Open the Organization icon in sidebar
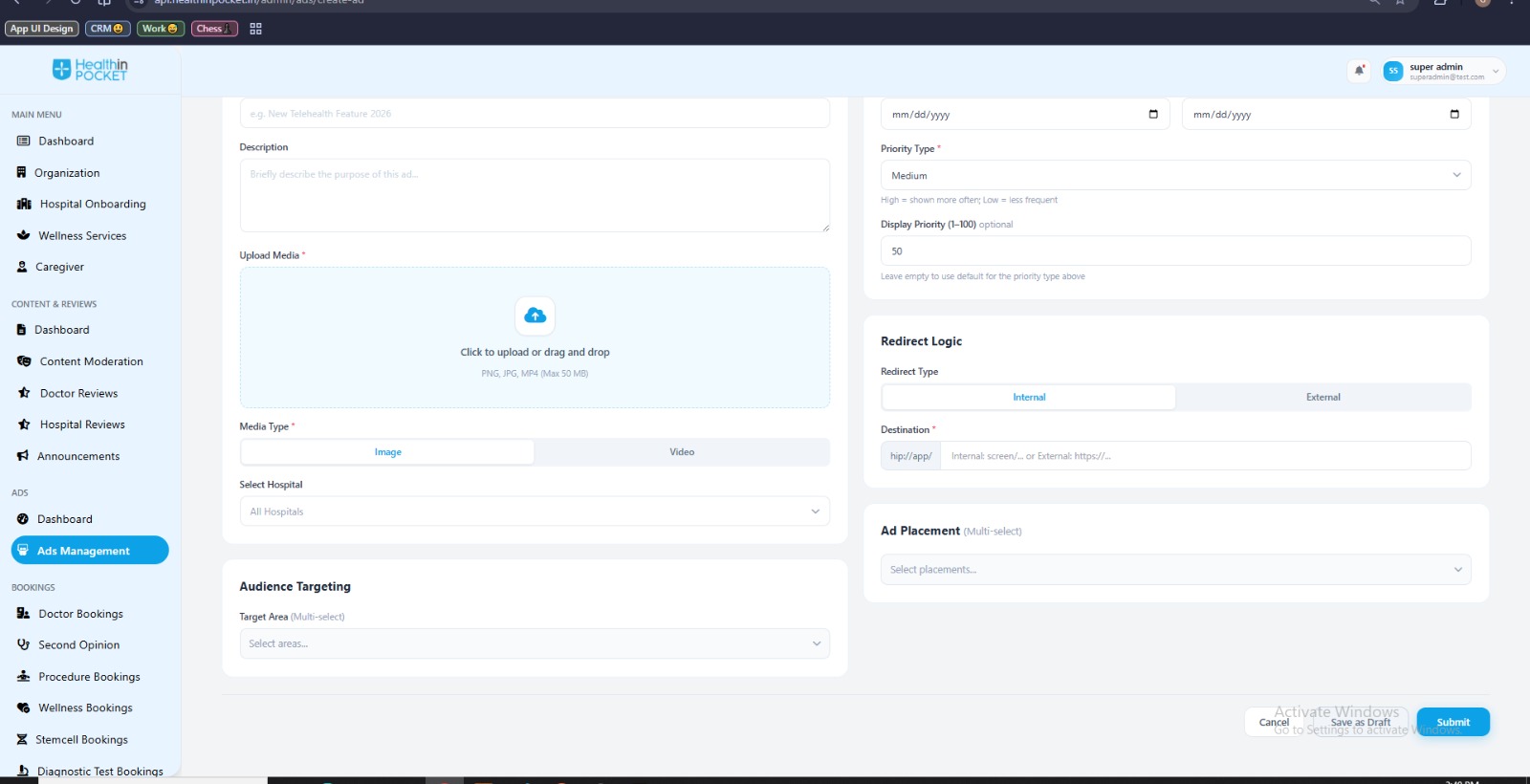The height and width of the screenshot is (784, 1530). 21,172
